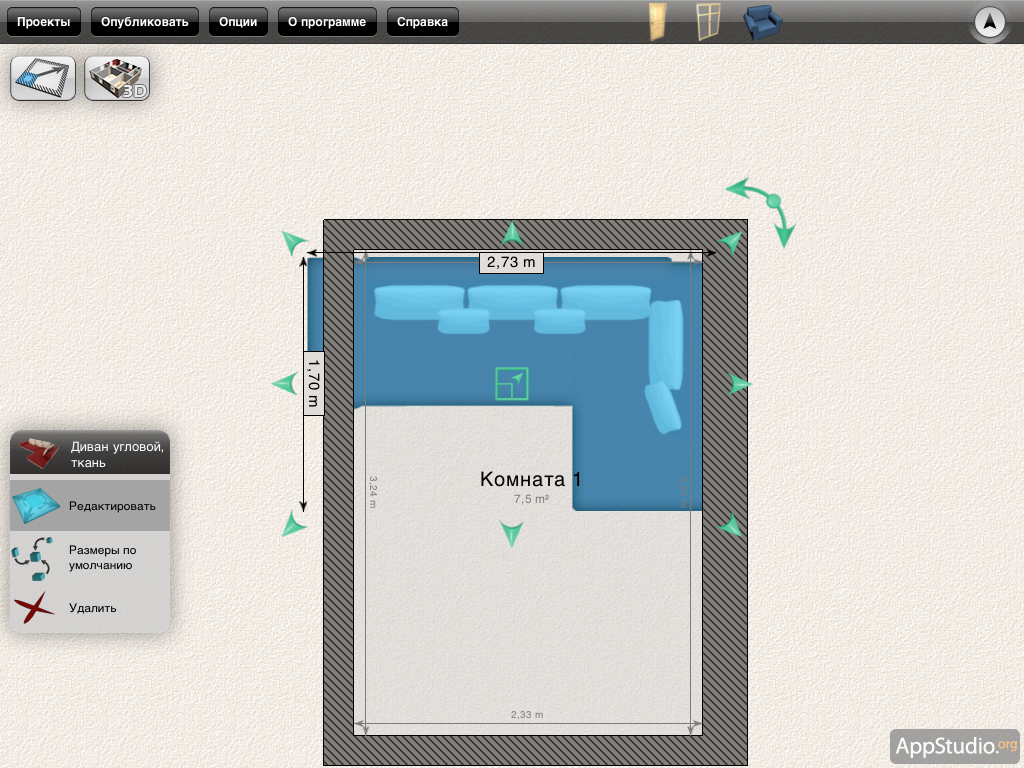Select the green center marker on sofa
1024x768 pixels.
tap(512, 383)
